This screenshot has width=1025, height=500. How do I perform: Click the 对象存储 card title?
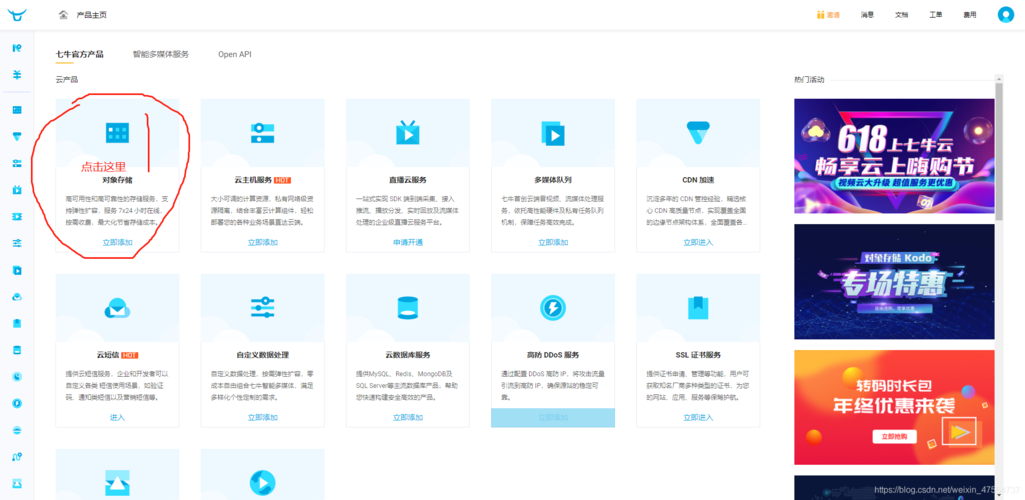point(118,179)
